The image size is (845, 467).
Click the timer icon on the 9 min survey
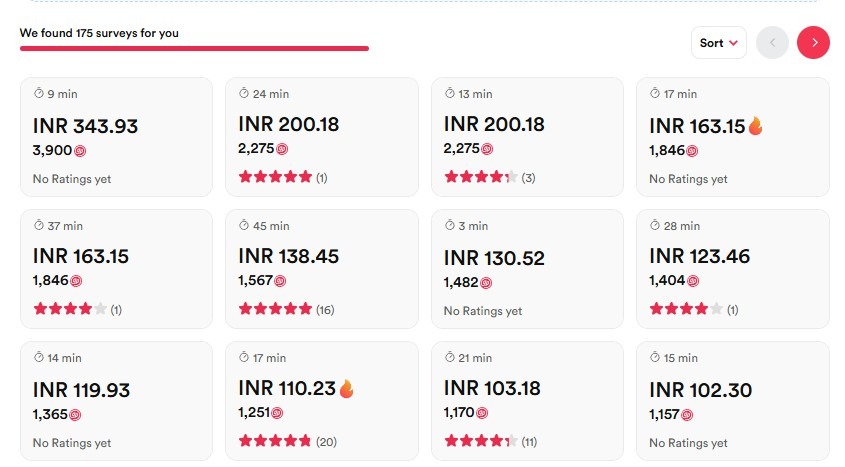point(39,93)
